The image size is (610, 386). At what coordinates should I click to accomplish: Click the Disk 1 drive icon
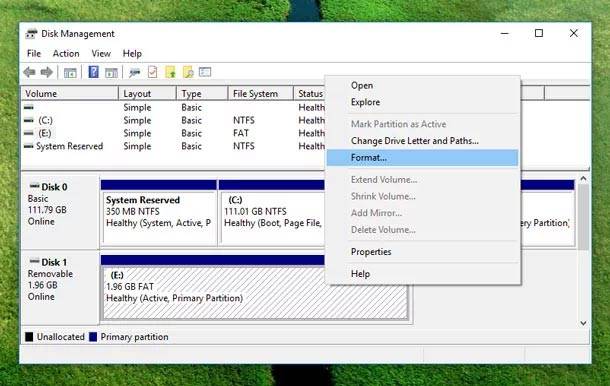(35, 261)
